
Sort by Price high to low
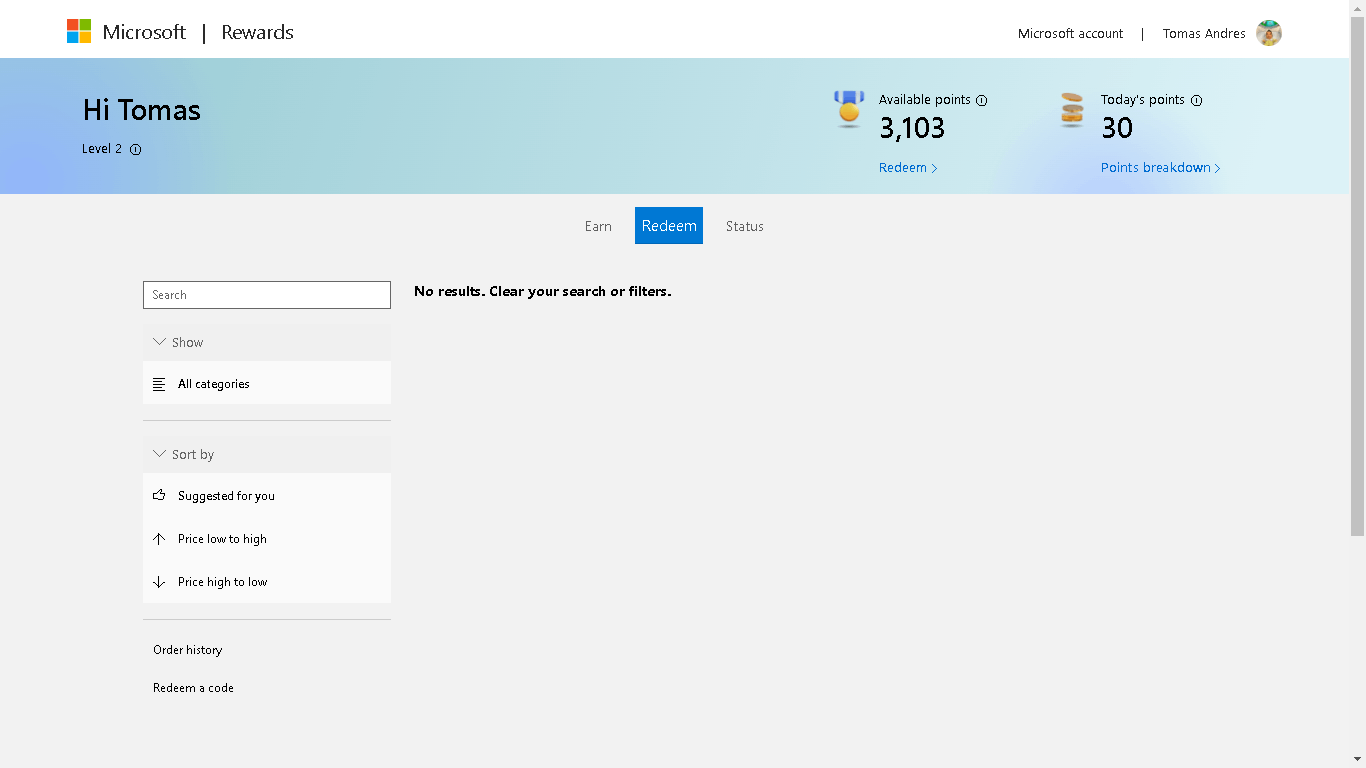267,581
